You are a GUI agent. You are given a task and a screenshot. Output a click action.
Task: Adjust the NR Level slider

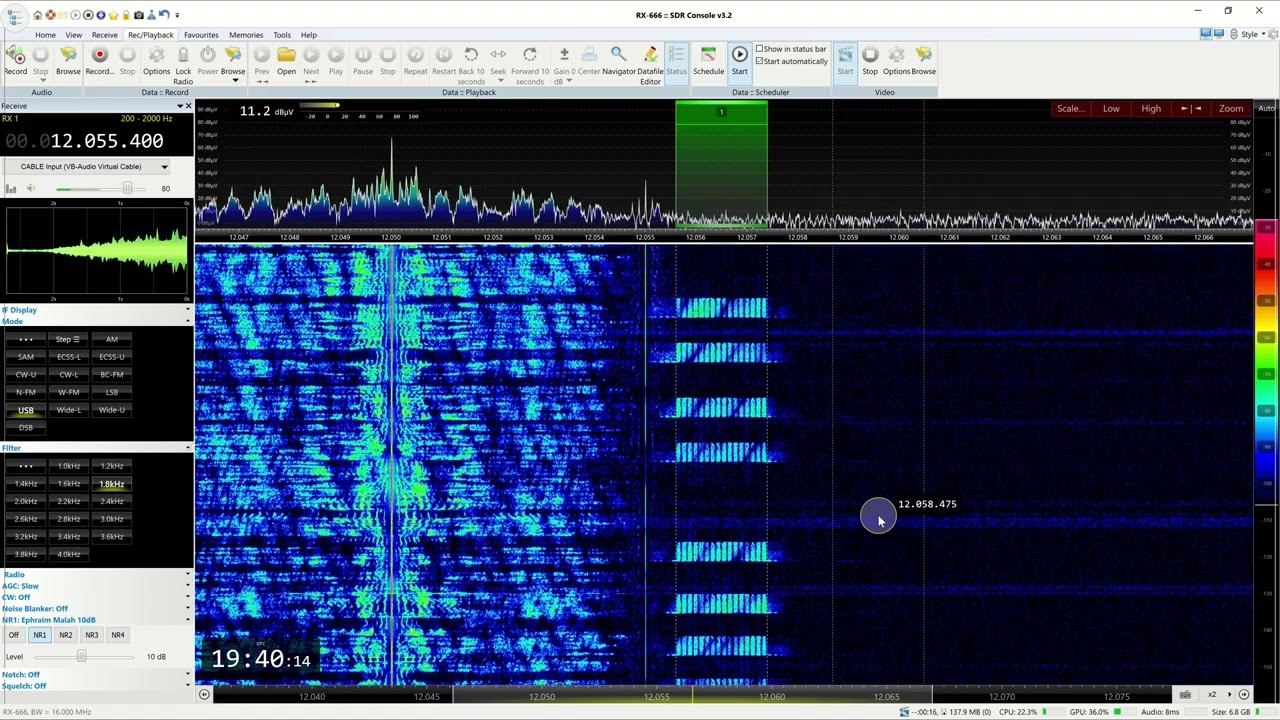click(82, 656)
